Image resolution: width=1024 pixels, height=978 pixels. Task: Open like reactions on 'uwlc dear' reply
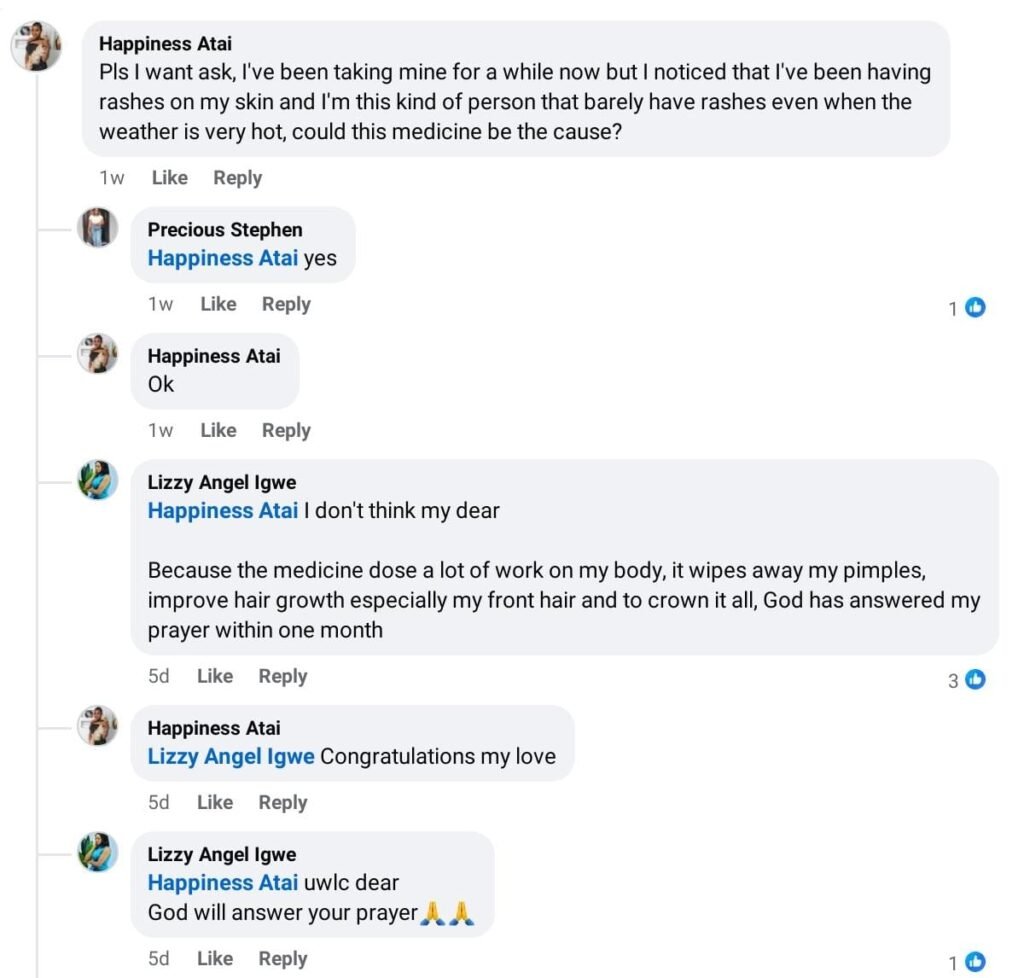coord(975,962)
